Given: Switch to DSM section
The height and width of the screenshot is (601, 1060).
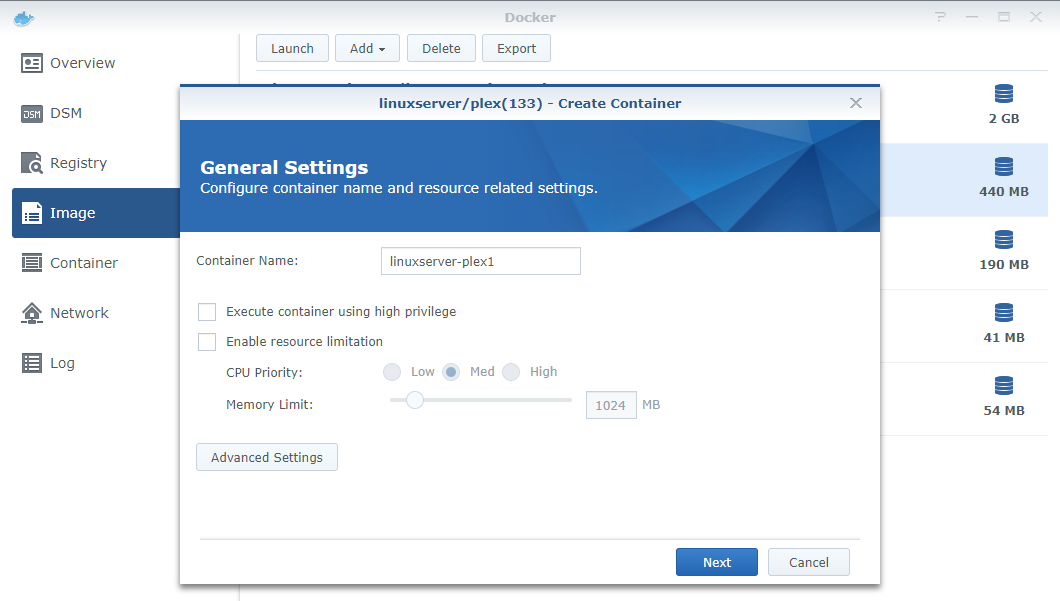Looking at the screenshot, I should pyautogui.click(x=66, y=113).
